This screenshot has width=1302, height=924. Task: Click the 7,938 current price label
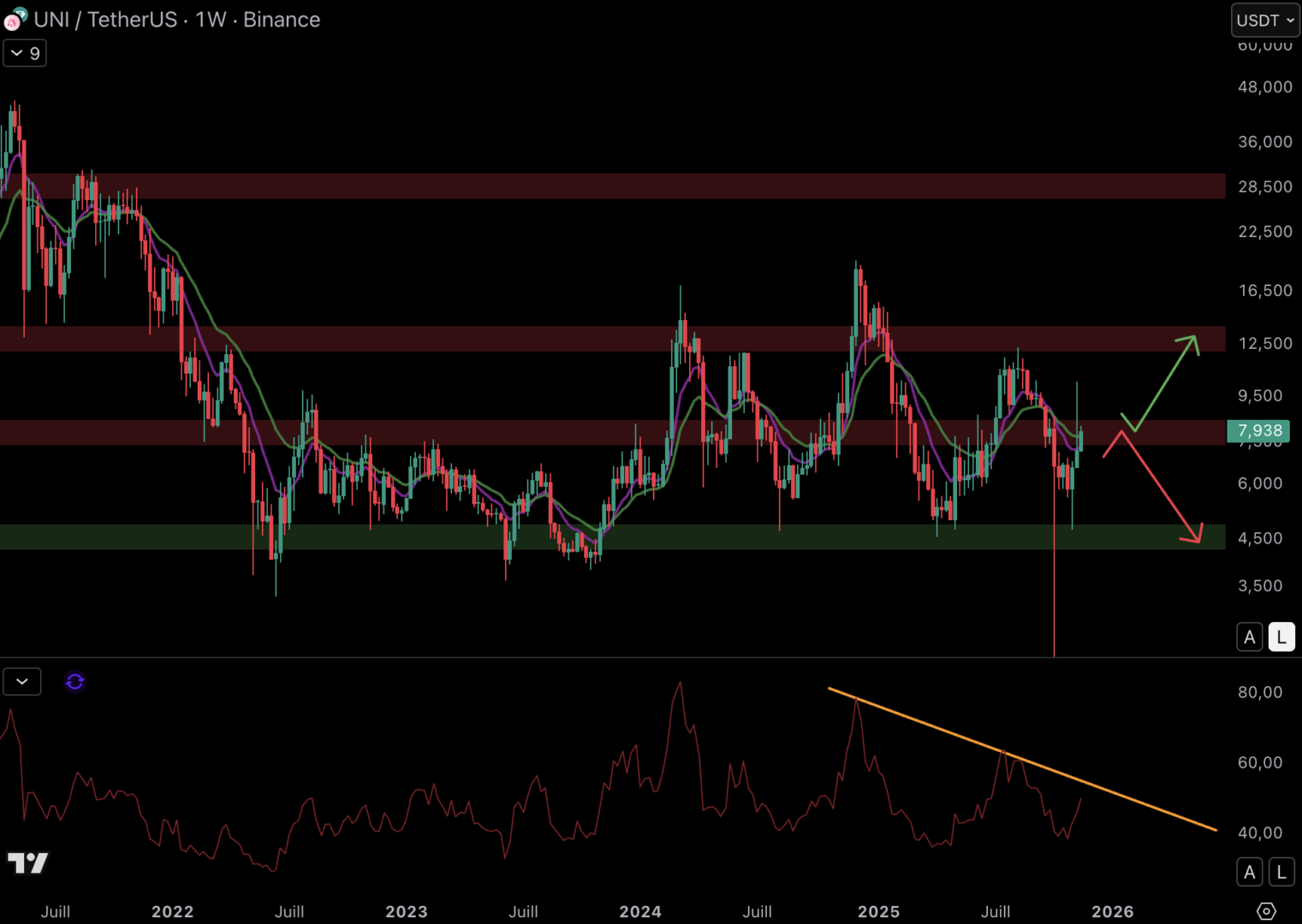[x=1258, y=430]
